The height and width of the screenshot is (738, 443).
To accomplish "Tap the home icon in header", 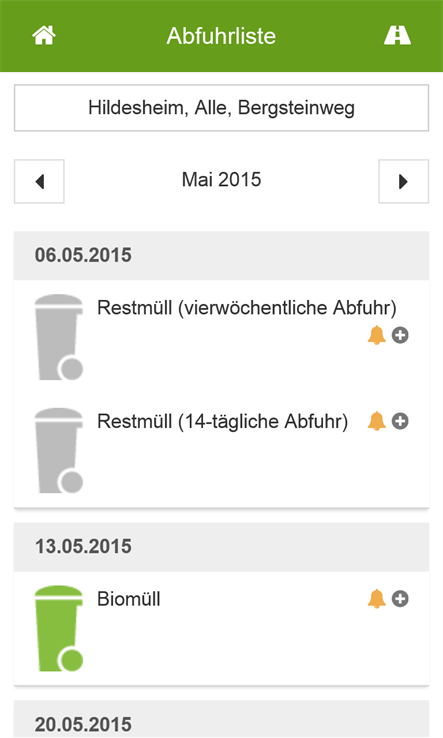I will coord(44,36).
